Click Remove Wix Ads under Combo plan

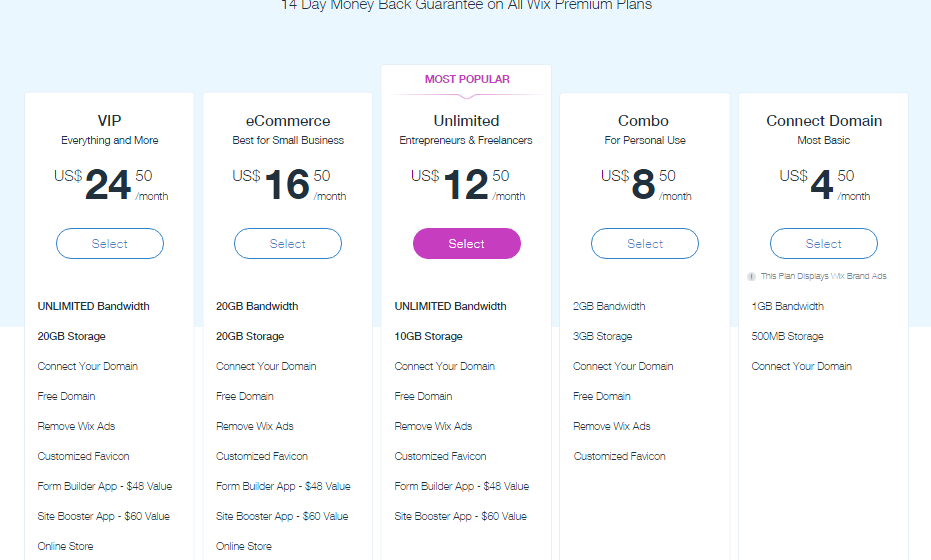pos(612,426)
